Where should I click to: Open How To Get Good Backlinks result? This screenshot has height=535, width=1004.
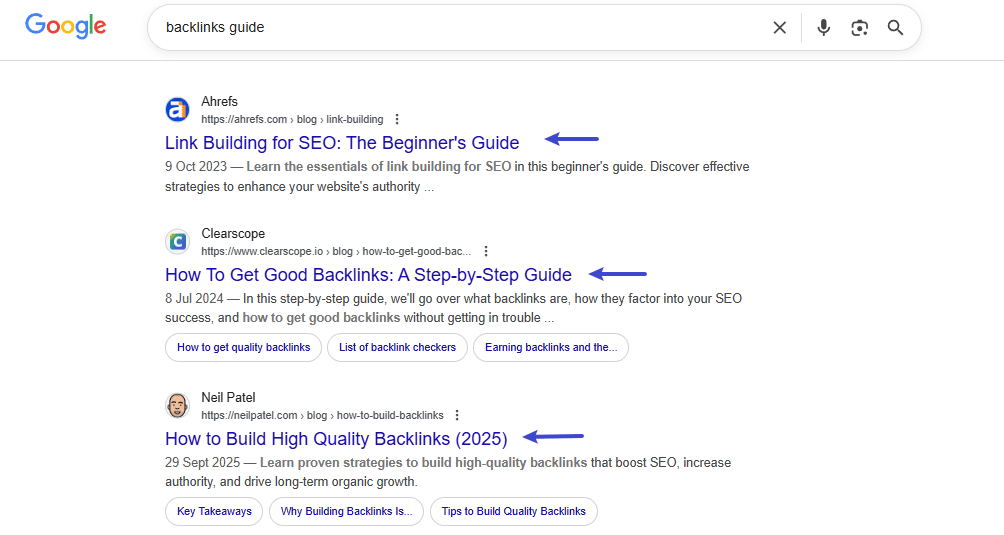tap(368, 275)
